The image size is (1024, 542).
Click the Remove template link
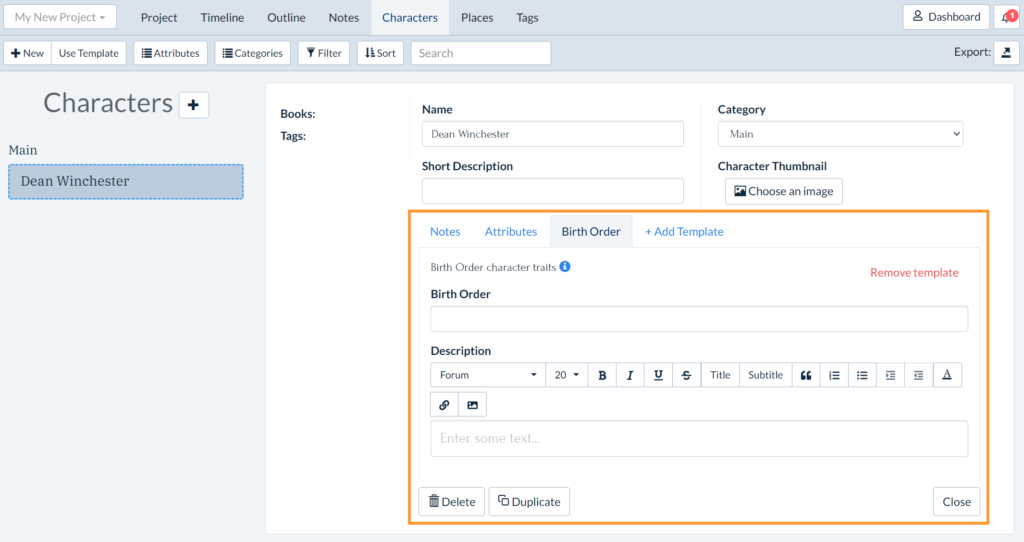pos(914,273)
